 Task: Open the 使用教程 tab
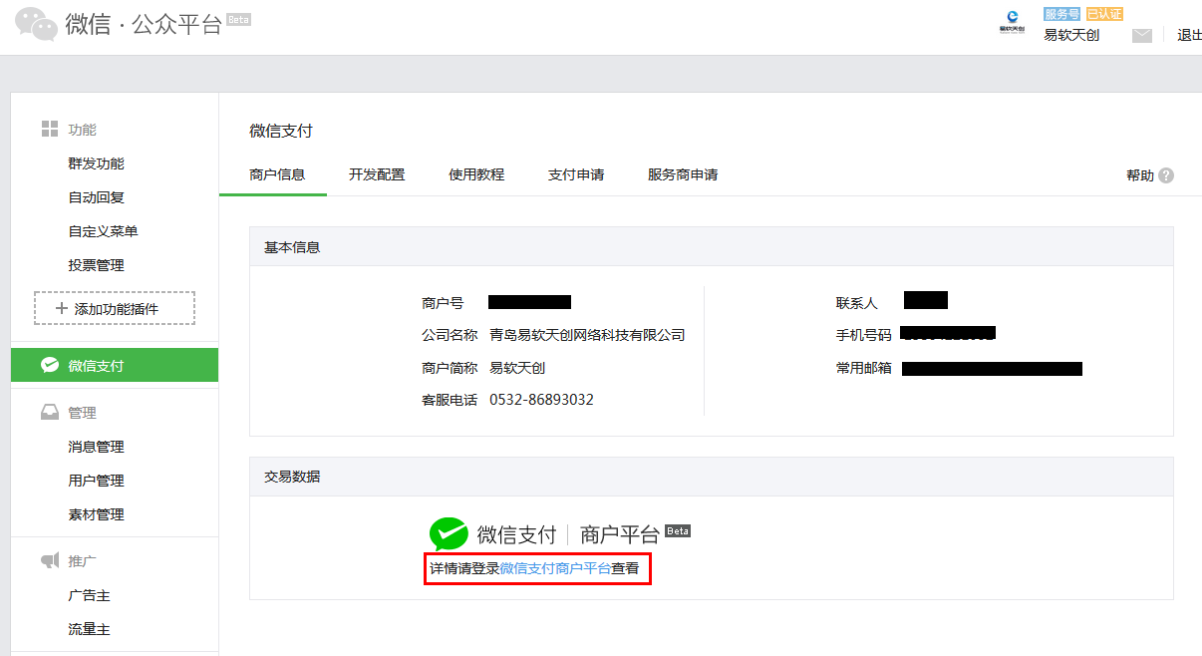click(477, 174)
